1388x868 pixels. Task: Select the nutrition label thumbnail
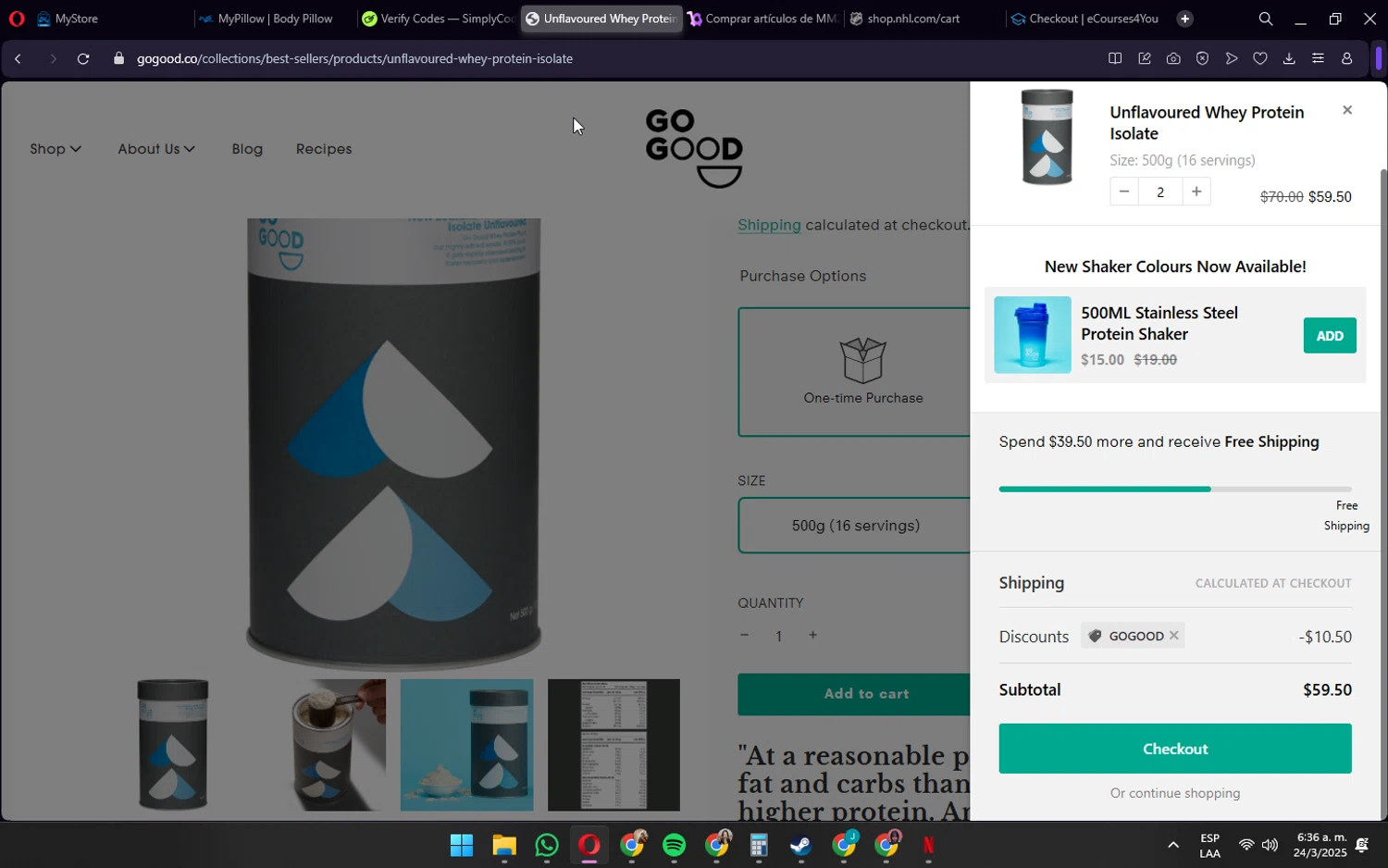(x=613, y=745)
